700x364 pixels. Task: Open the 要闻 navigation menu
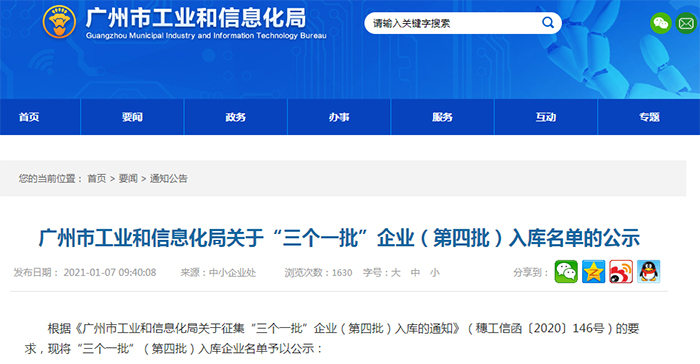(132, 117)
